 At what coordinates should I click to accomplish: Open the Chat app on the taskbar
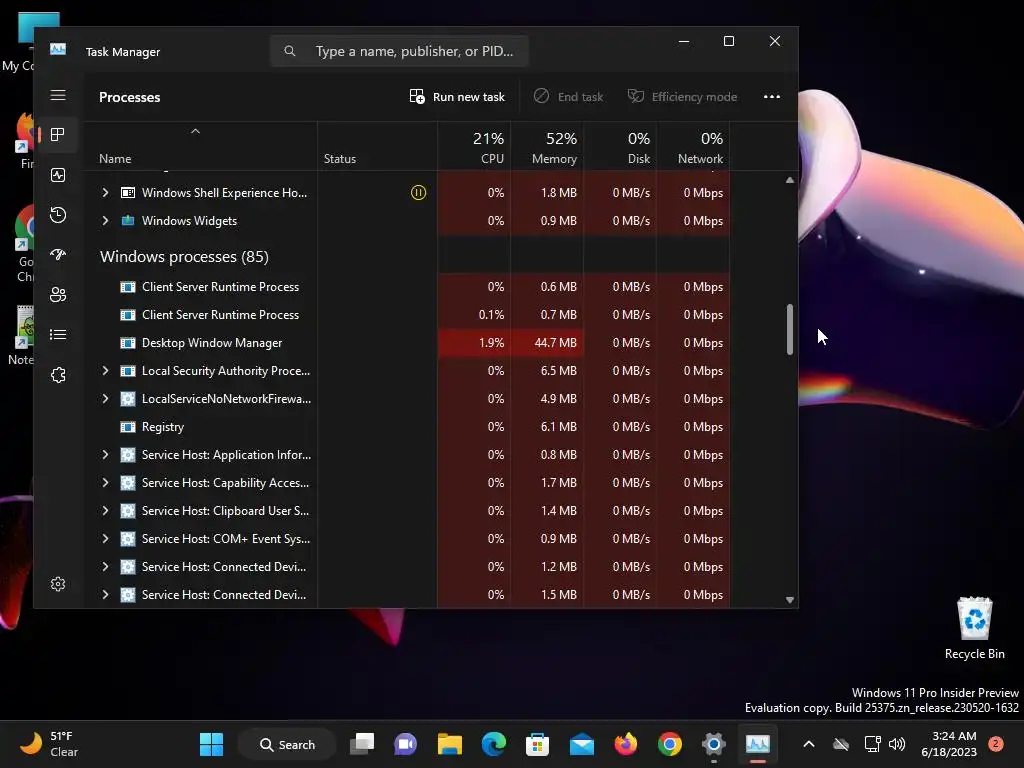(x=406, y=744)
